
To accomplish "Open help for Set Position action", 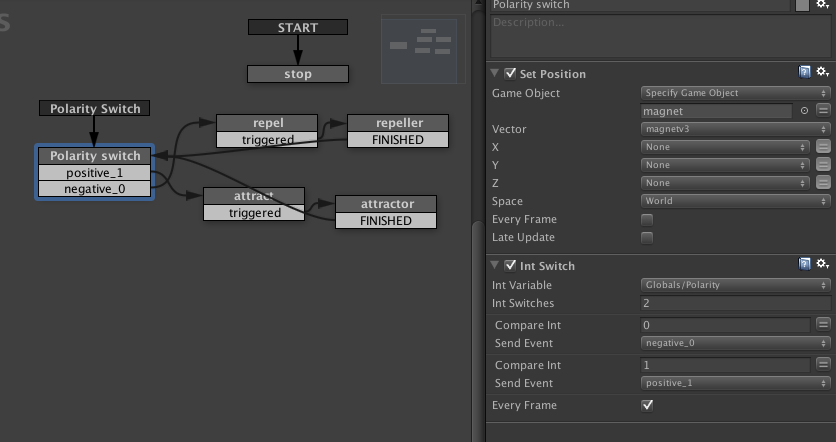I will click(804, 72).
